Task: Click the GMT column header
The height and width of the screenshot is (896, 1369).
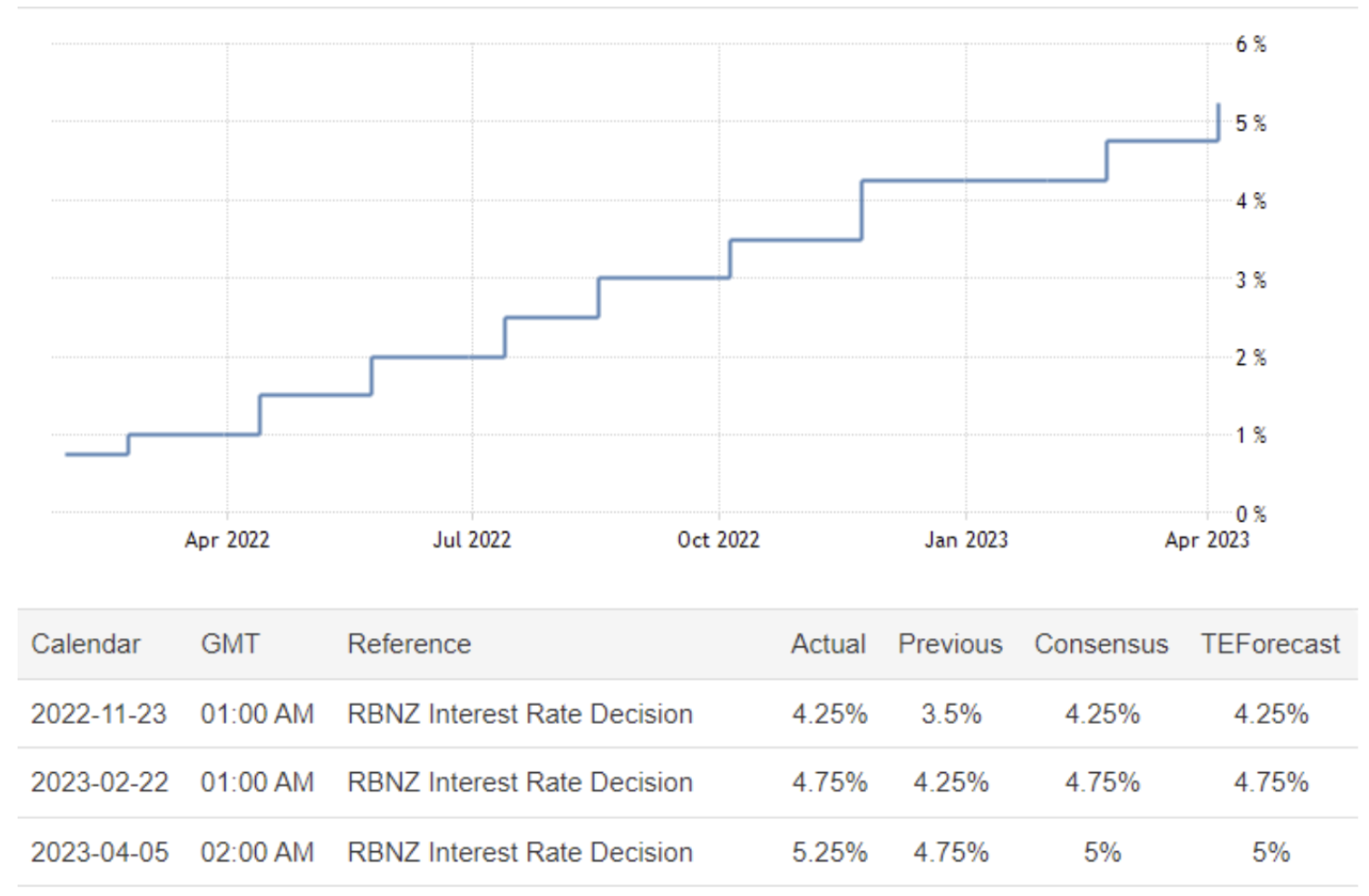Action: (229, 644)
